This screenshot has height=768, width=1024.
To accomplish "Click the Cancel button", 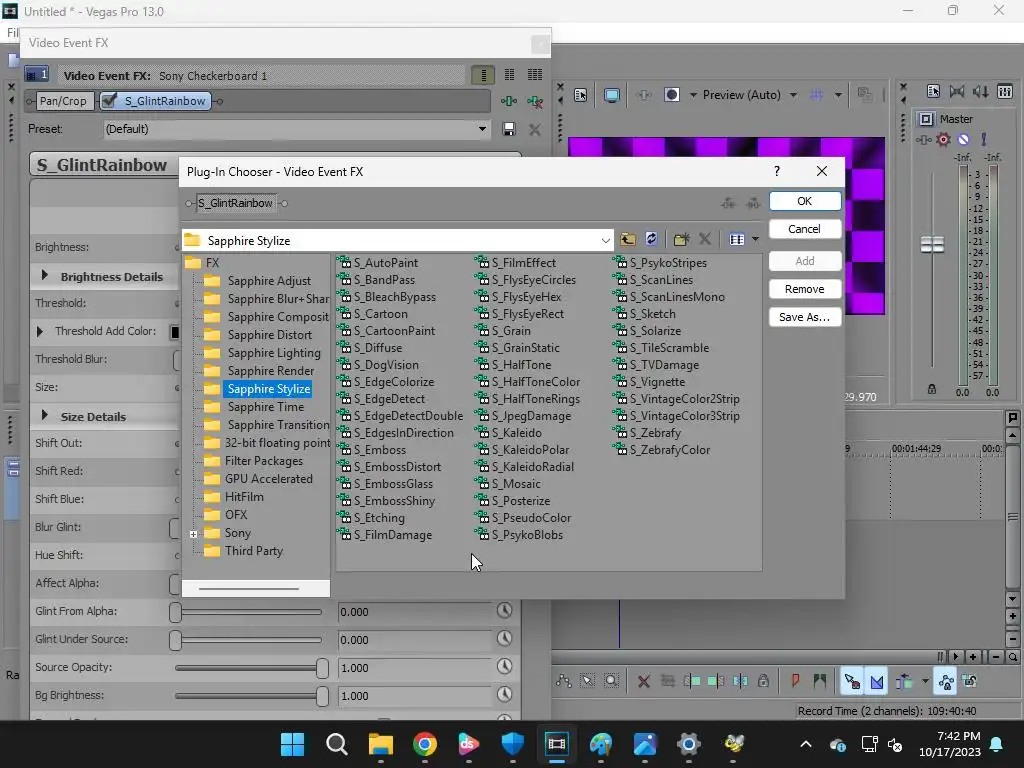I will pos(805,229).
